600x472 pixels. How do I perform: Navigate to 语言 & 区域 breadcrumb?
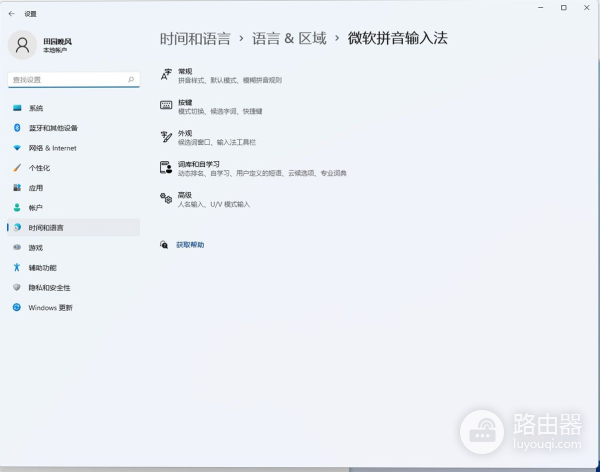pyautogui.click(x=289, y=39)
